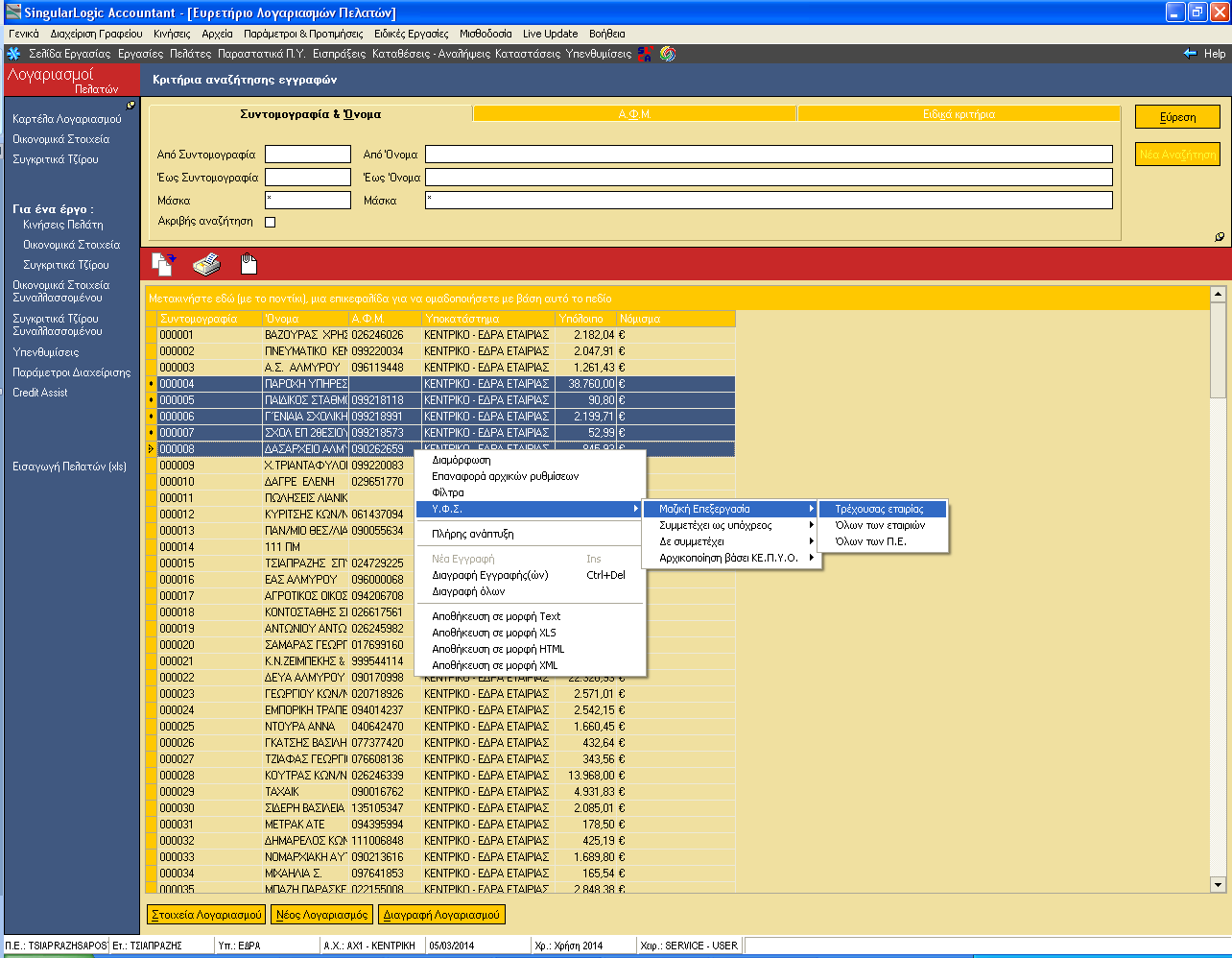Open Παράμετροι Διαχείρισης sidebar link
Screen dimensions: 1232x958
[71, 372]
